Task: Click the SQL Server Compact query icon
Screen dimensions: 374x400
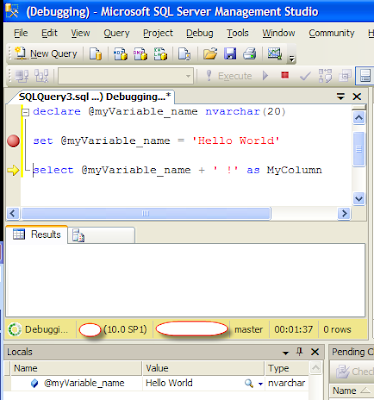Action: [x=184, y=53]
